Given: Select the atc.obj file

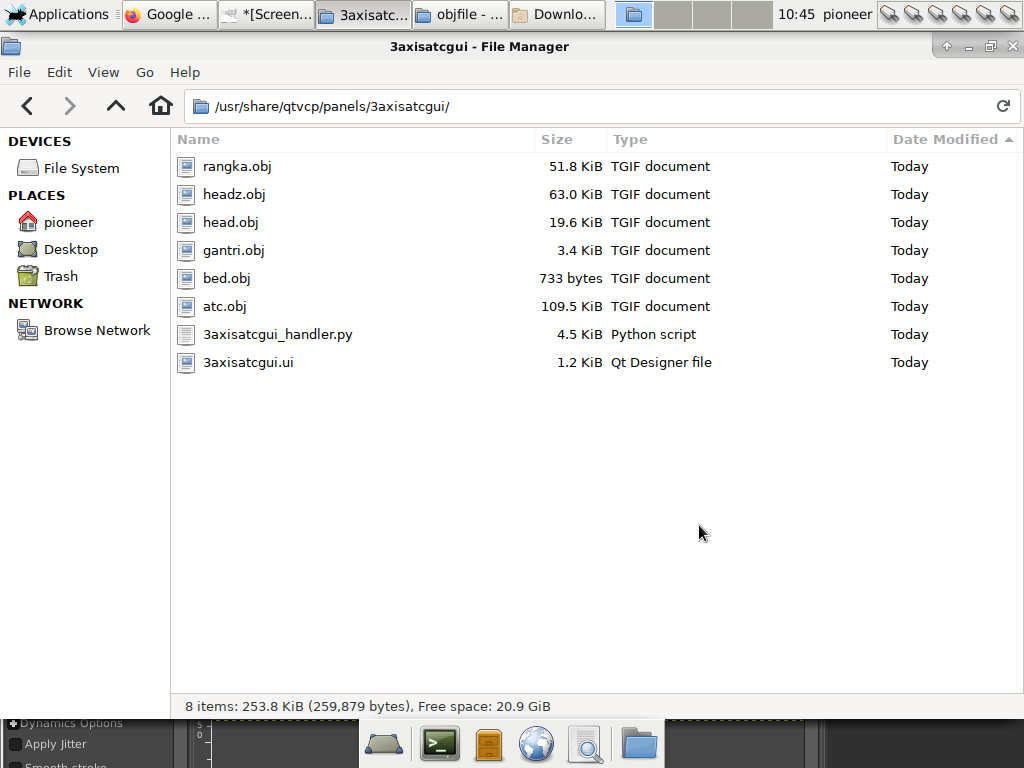Looking at the screenshot, I should pyautogui.click(x=224, y=306).
